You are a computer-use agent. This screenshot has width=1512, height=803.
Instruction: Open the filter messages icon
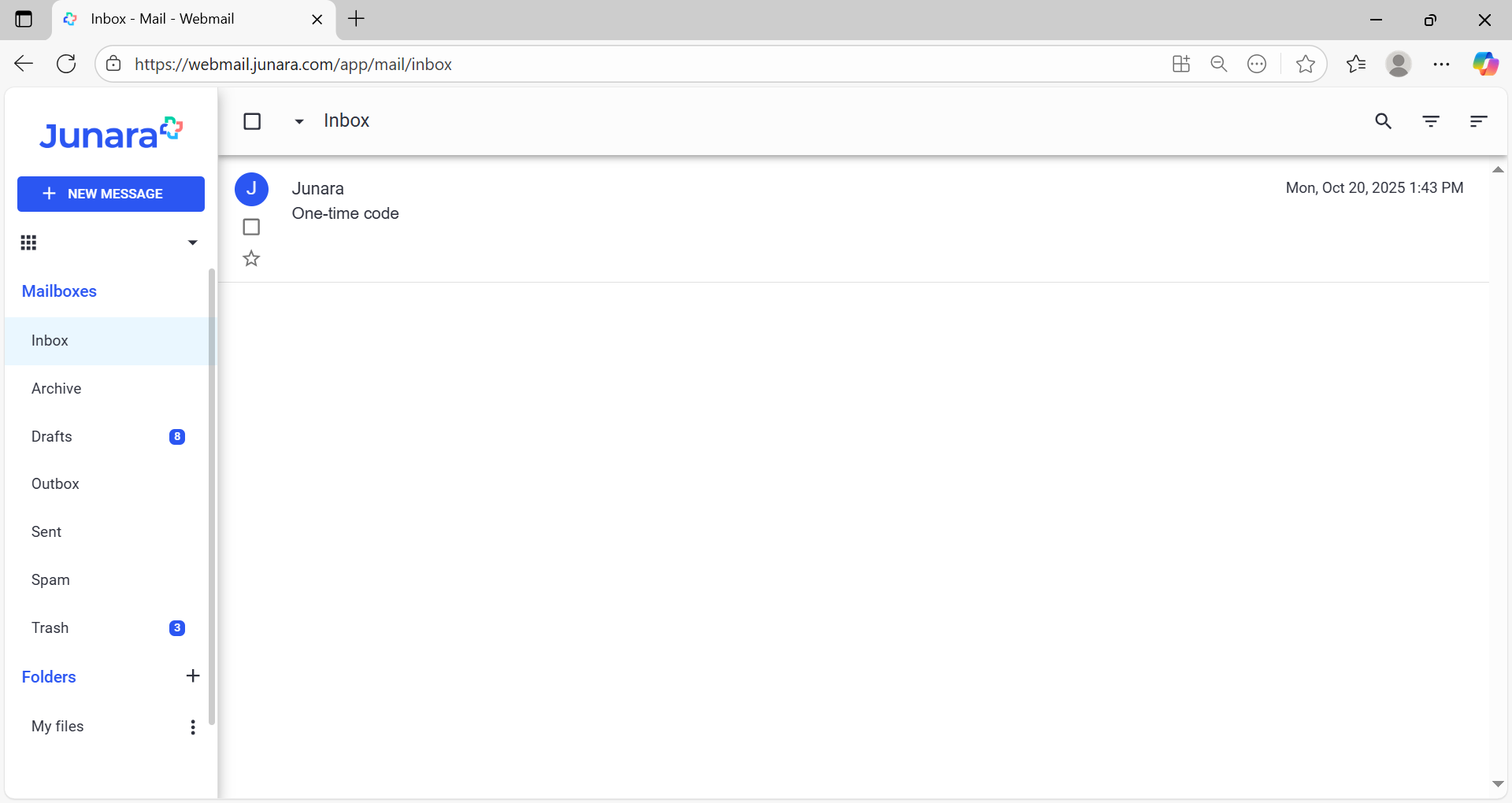[x=1431, y=121]
